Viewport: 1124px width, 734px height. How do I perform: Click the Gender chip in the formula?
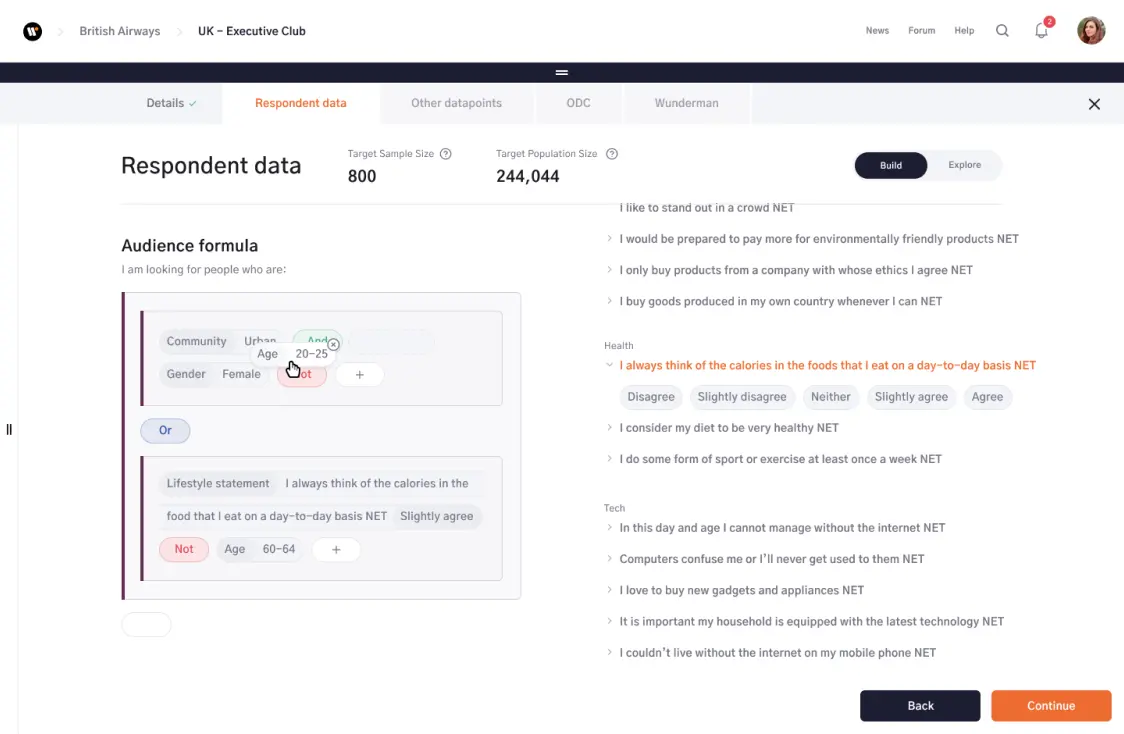pos(186,375)
